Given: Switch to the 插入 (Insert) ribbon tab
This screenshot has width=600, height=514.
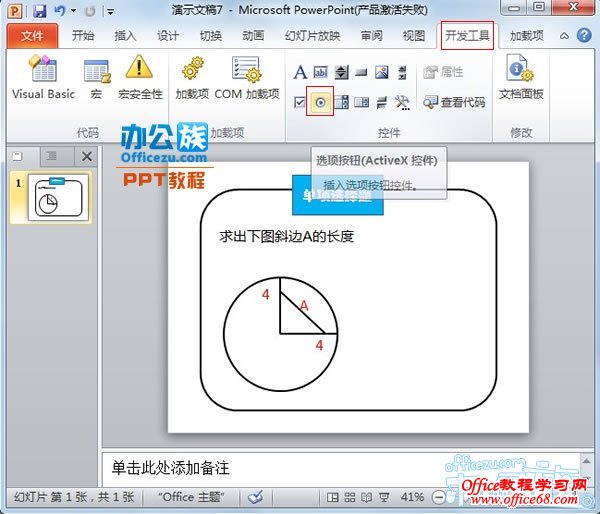Looking at the screenshot, I should coord(125,36).
